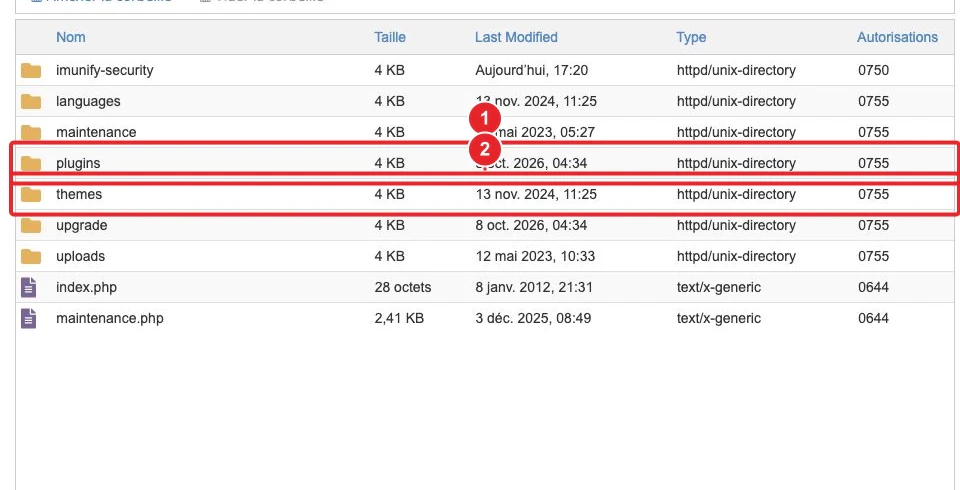Select the index.php file name
This screenshot has height=490, width=960.
click(86, 287)
